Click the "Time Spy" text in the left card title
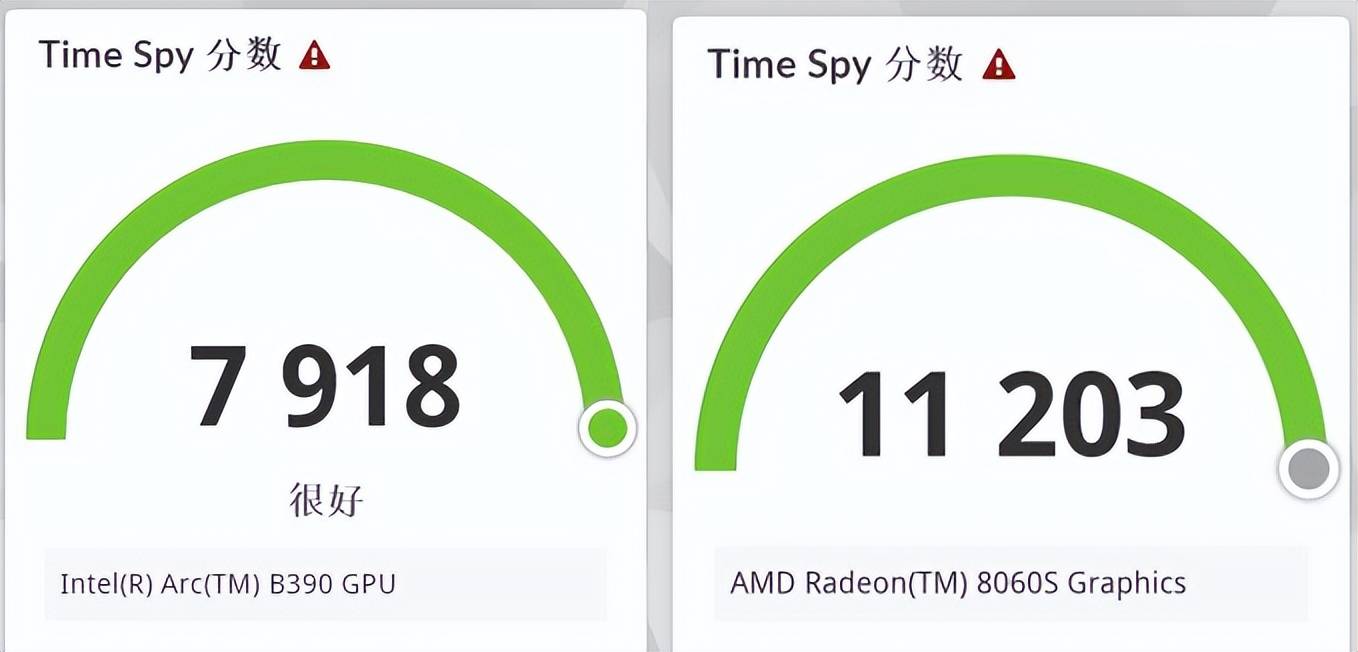Viewport: 1358px width, 652px height. pos(115,55)
